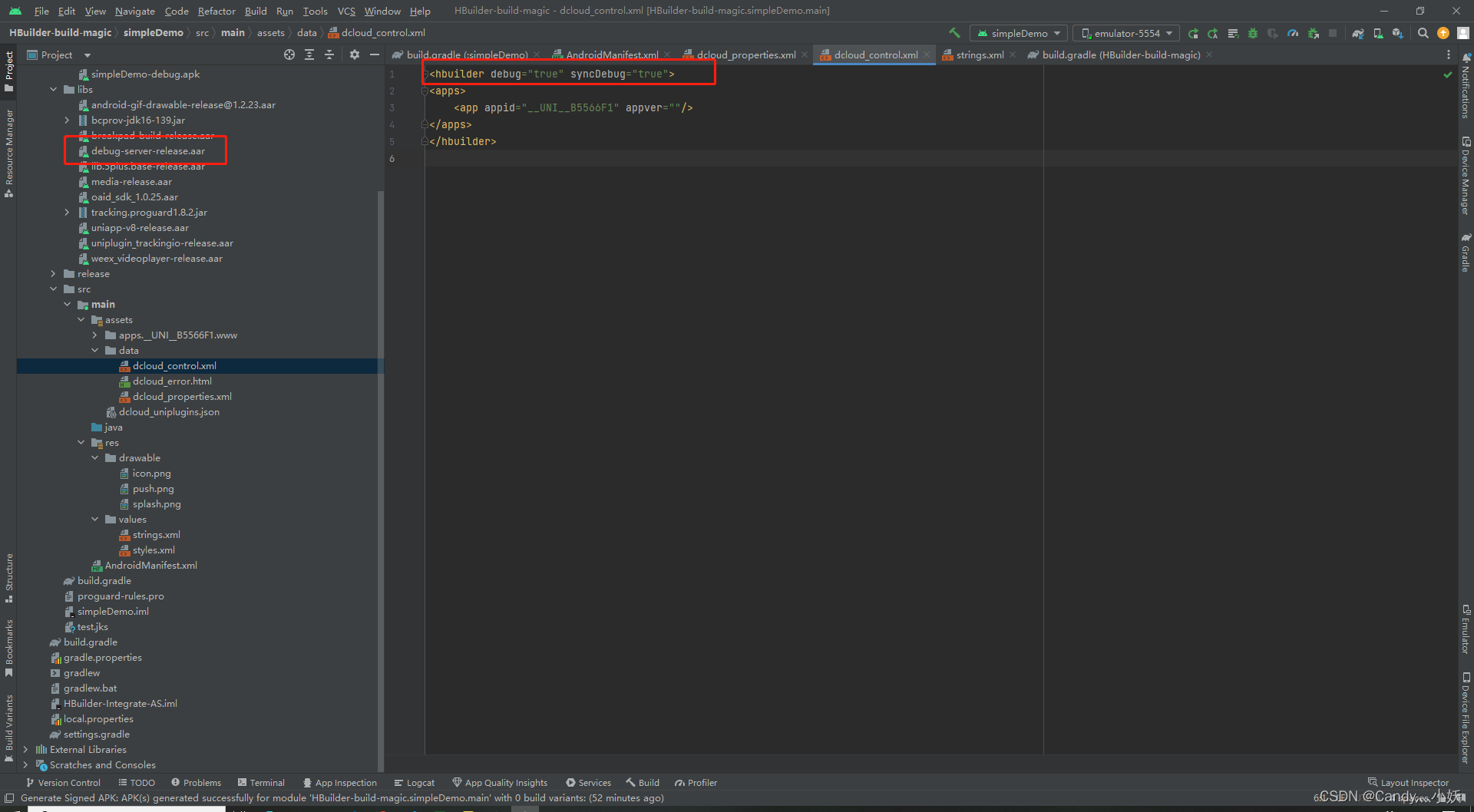Switch to the AndroidManifest.xml tab
The image size is (1474, 812).
pos(611,54)
